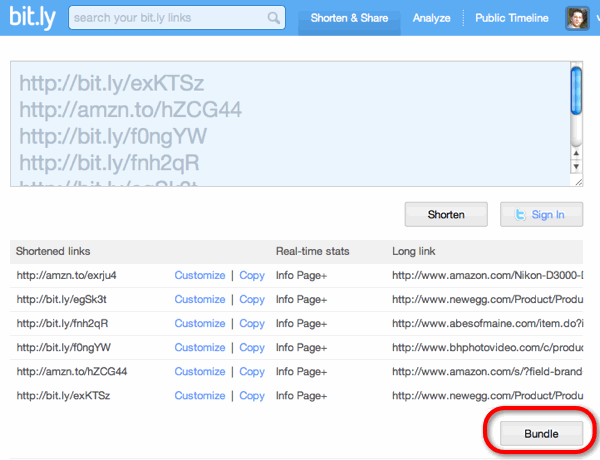The height and width of the screenshot is (460, 600).
Task: Customize the bit.ly/f0ngYW link
Action: pyautogui.click(x=200, y=347)
